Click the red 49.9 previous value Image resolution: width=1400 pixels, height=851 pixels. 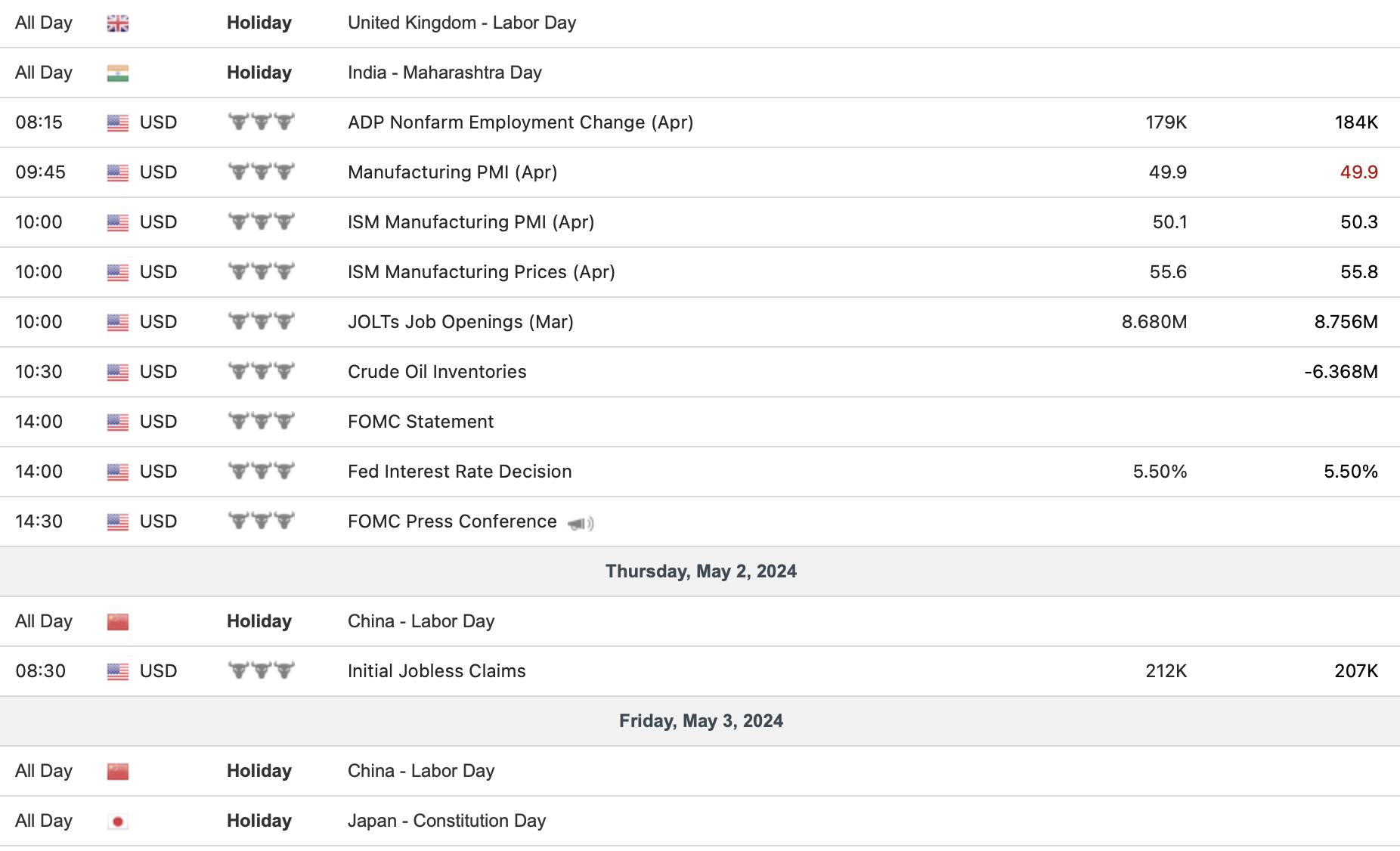point(1358,172)
